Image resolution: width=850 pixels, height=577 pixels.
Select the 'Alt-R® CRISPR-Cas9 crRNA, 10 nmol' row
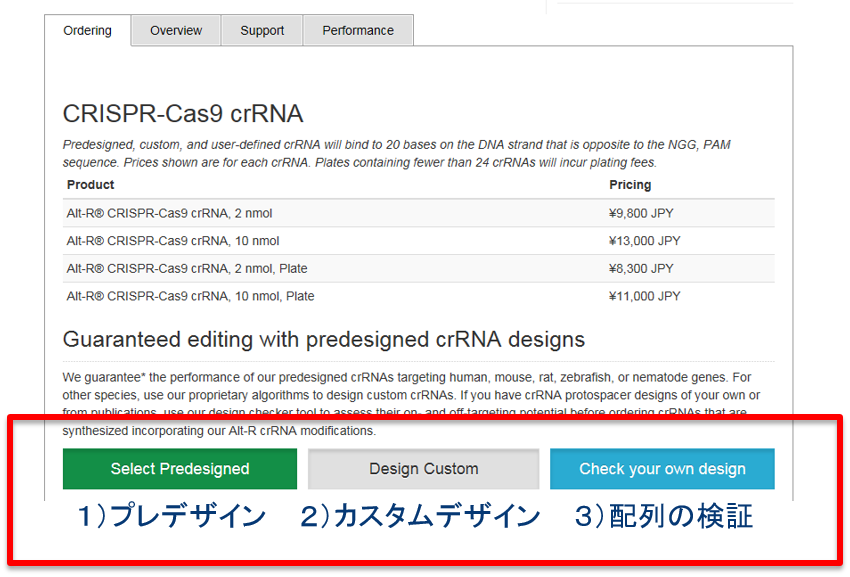click(418, 241)
